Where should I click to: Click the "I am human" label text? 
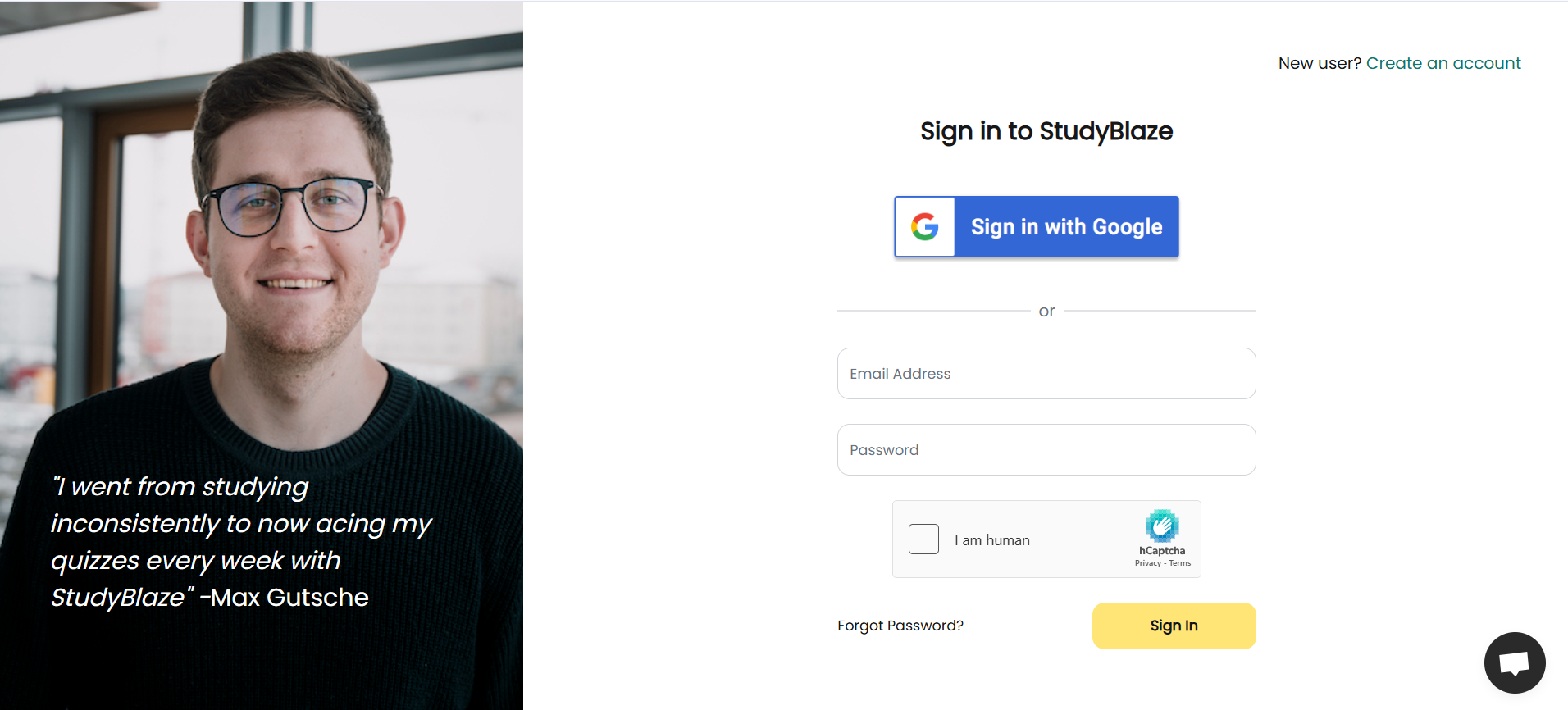[991, 540]
